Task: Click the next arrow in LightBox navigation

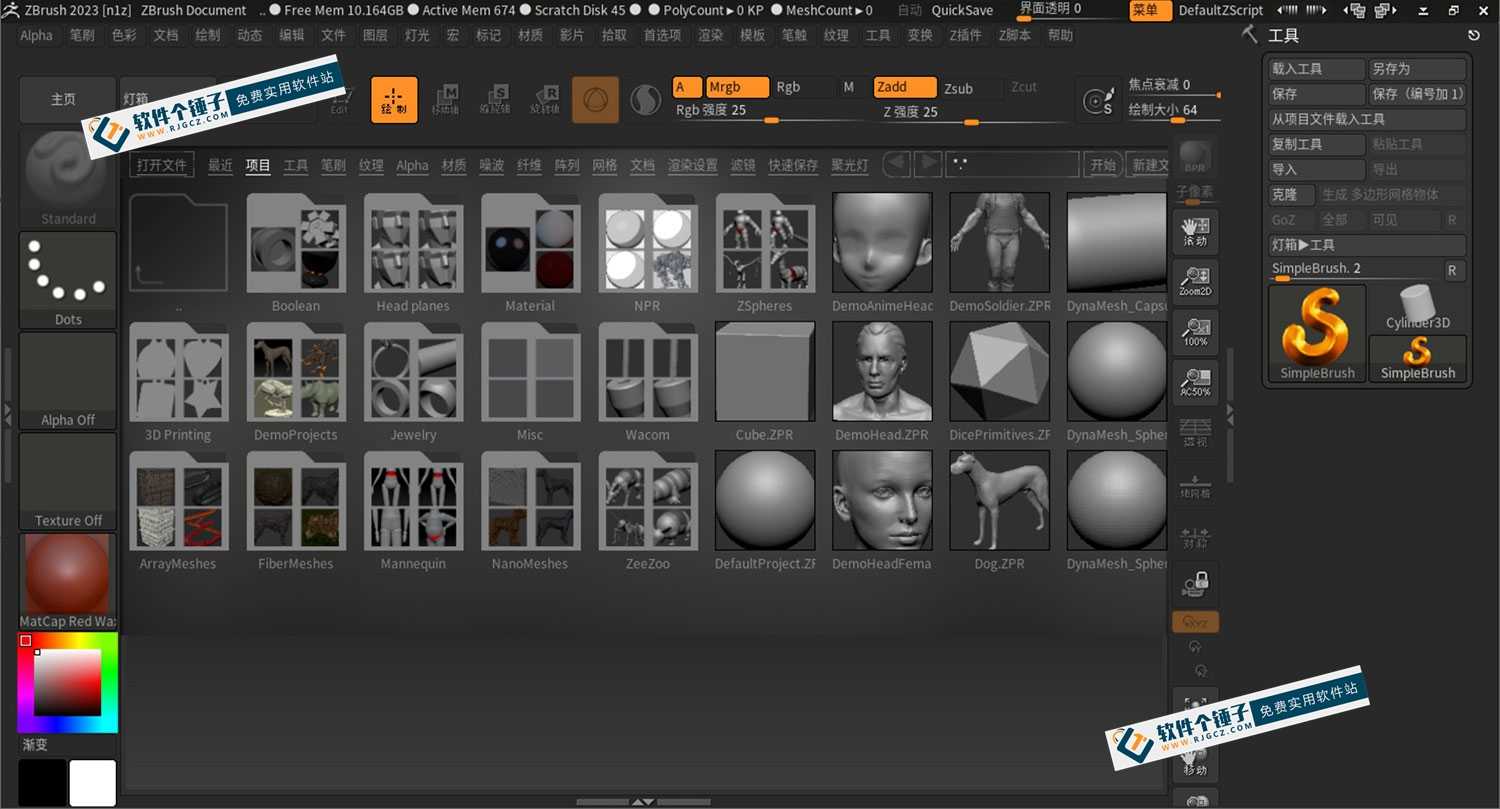Action: (x=929, y=164)
